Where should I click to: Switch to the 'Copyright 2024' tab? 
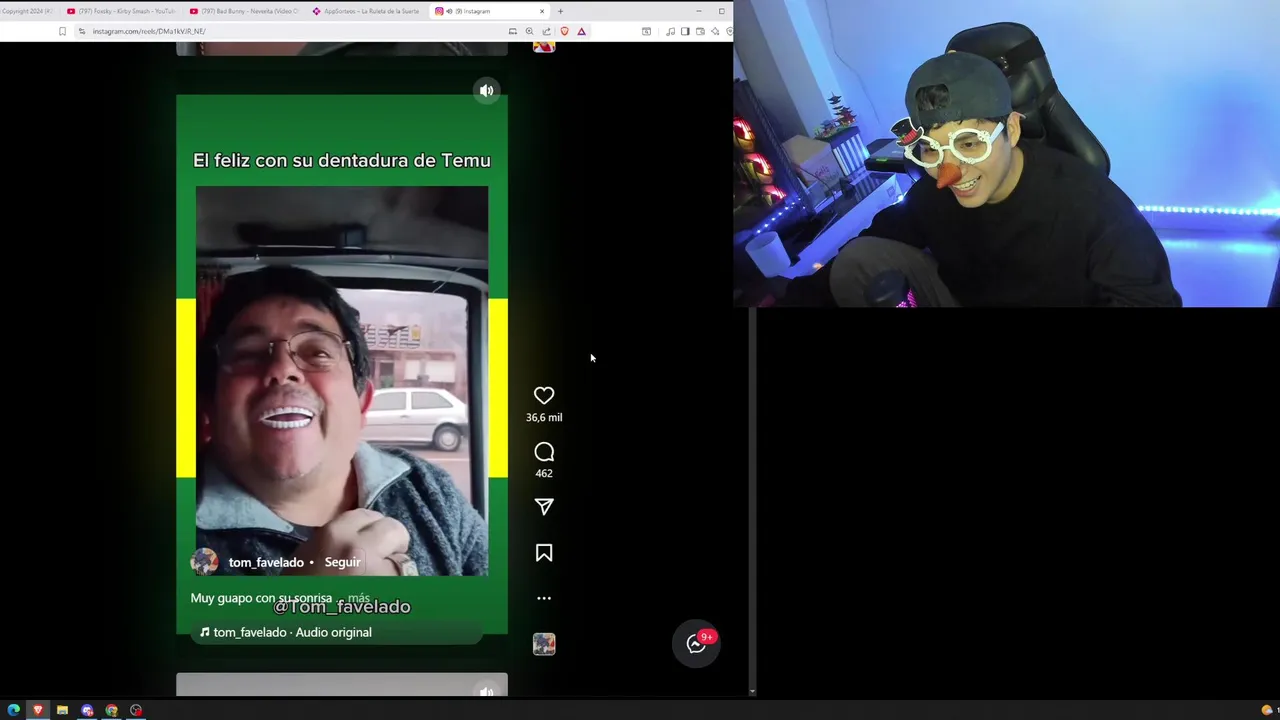point(28,11)
